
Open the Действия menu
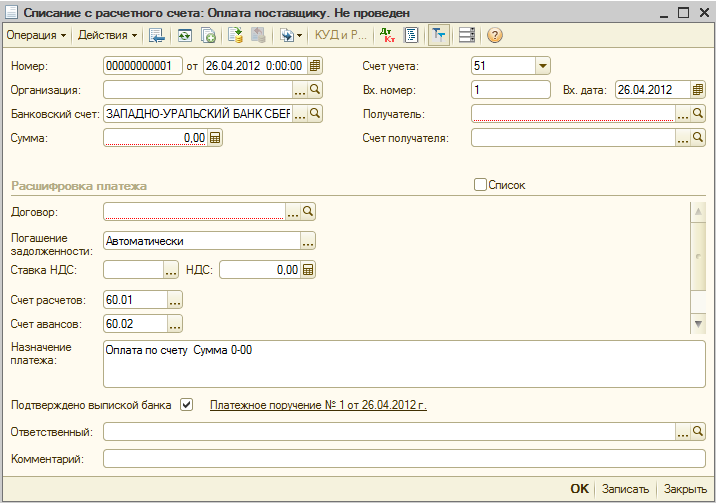[107, 35]
